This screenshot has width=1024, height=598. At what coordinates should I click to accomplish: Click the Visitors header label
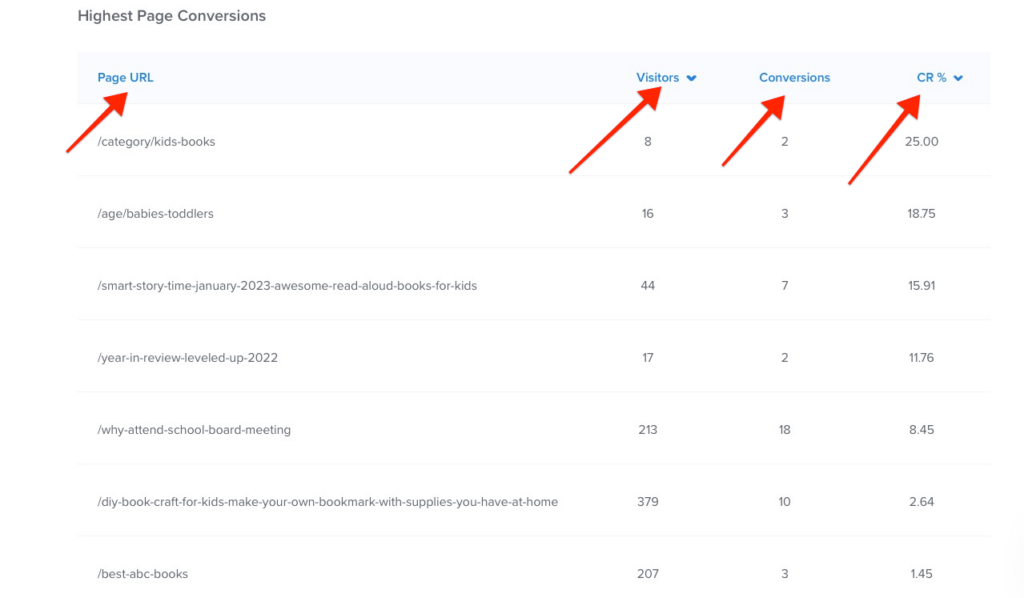(x=660, y=77)
